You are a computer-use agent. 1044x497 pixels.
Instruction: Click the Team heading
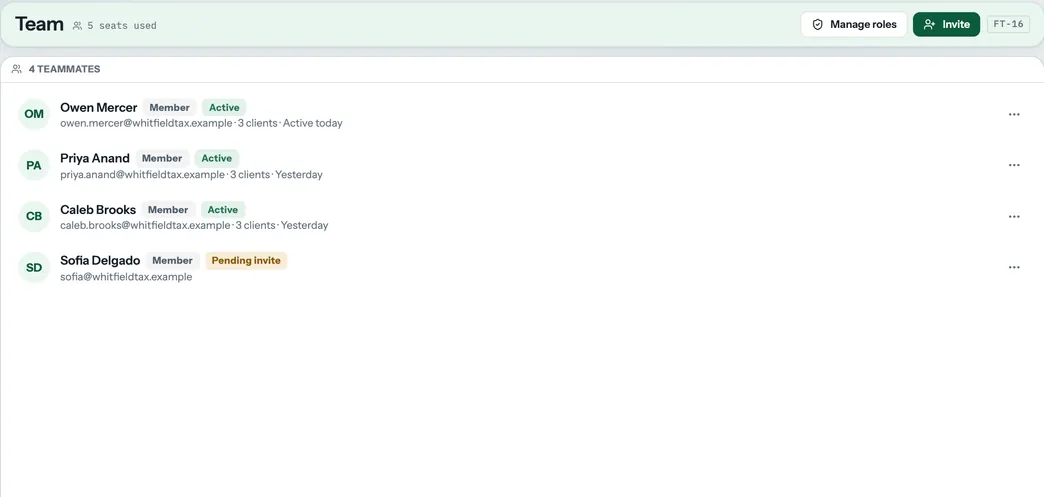pos(39,24)
